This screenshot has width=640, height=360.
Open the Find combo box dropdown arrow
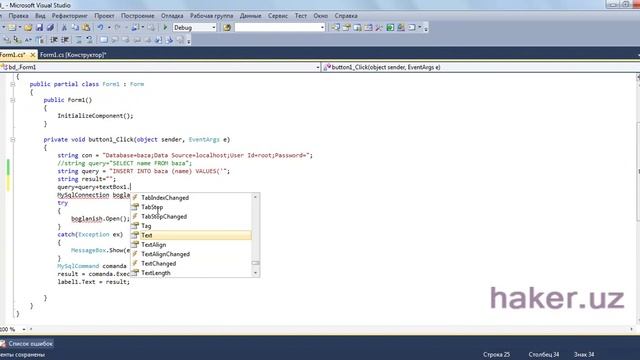(x=322, y=27)
